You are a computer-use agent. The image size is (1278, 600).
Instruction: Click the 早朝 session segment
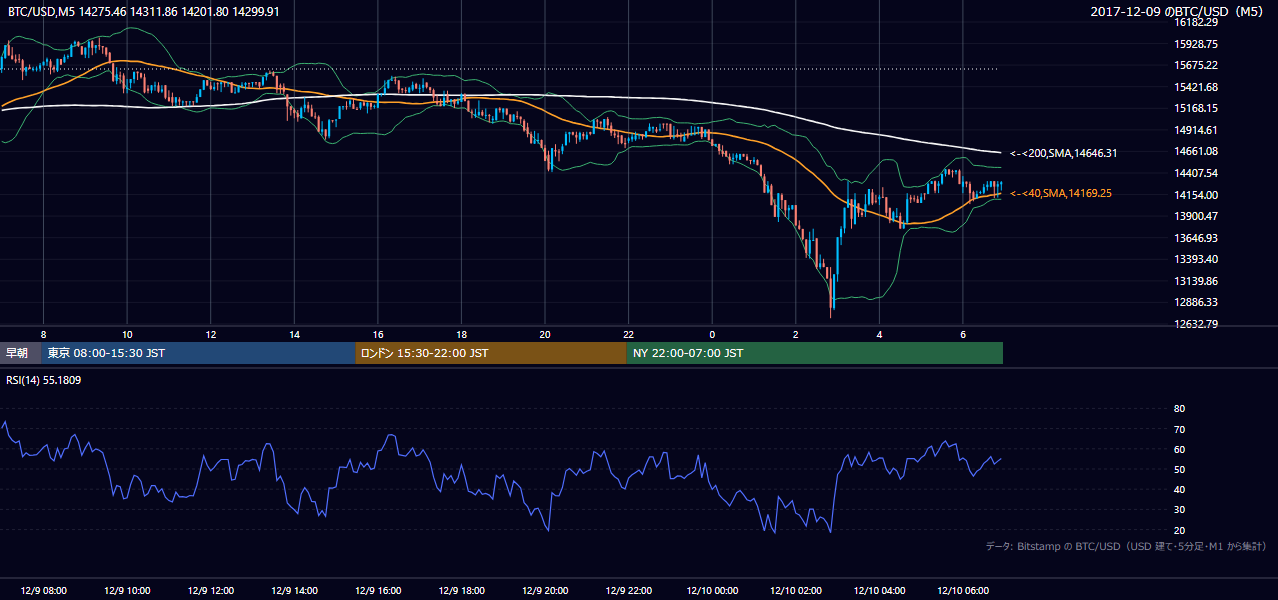click(21, 353)
